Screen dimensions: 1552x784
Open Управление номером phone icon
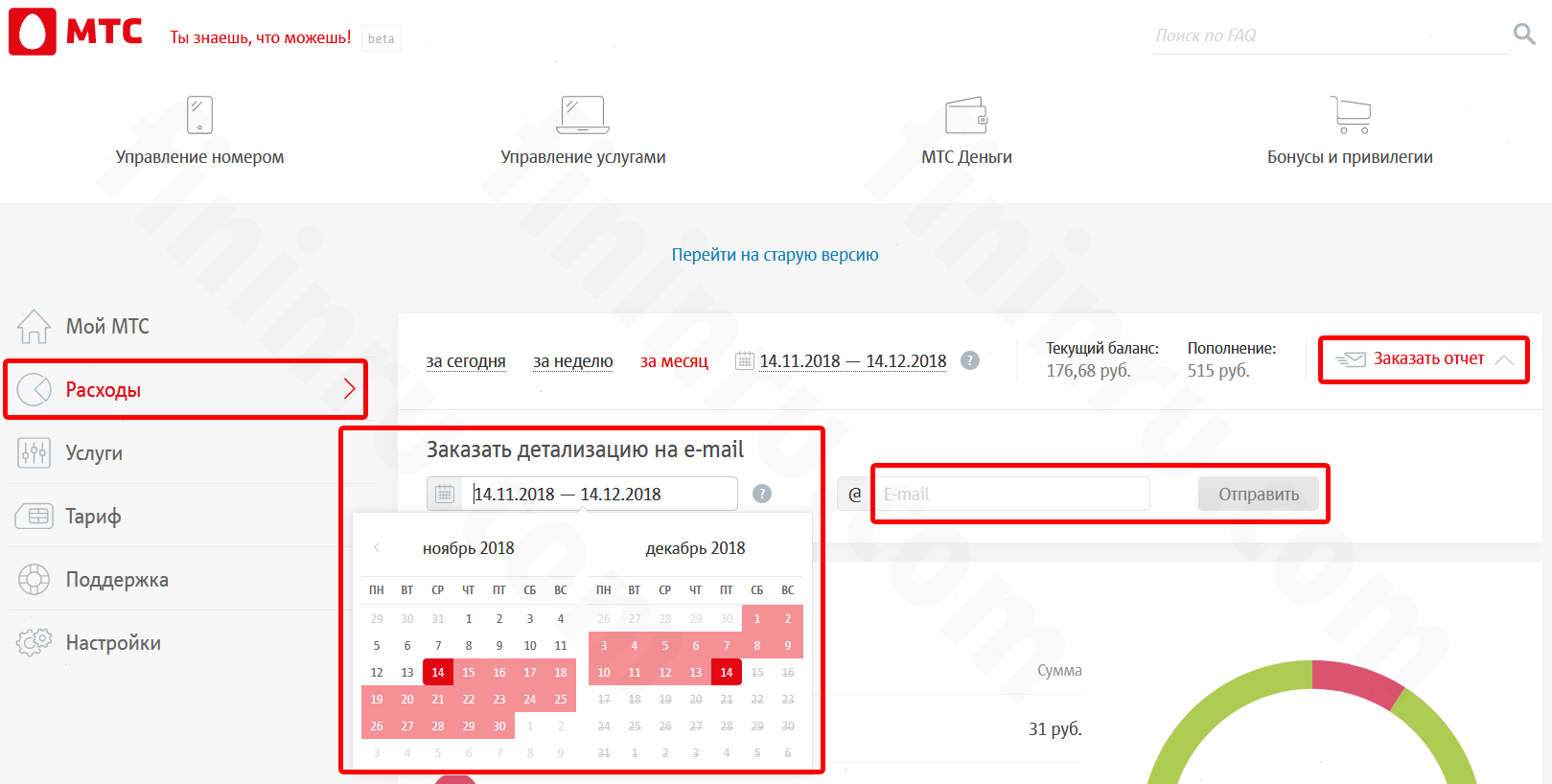click(x=199, y=115)
